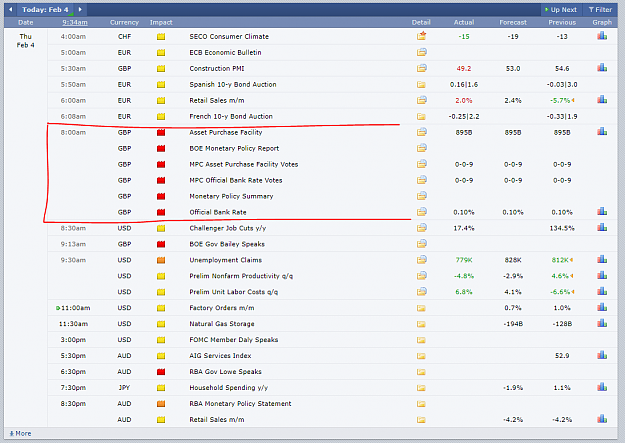Select the Unemployment Claims event name
This screenshot has height=443, width=625.
226,260
